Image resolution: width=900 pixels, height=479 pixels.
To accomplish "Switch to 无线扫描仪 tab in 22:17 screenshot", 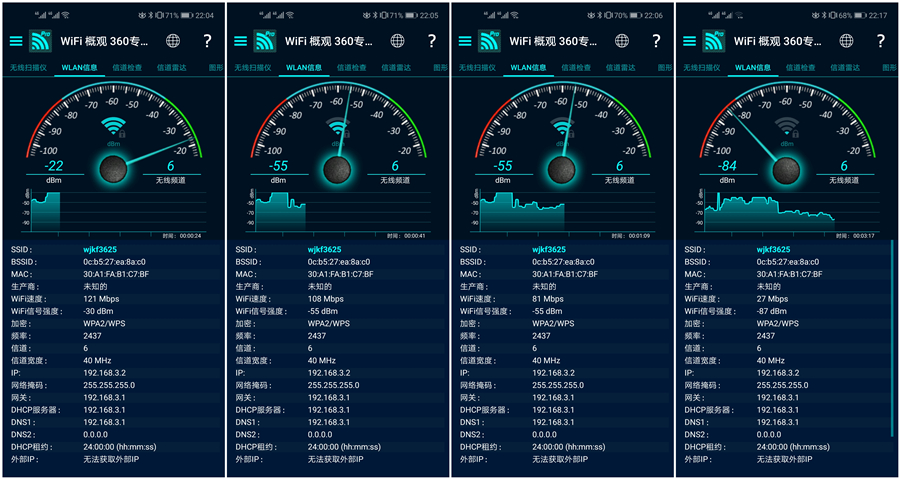I will point(702,68).
